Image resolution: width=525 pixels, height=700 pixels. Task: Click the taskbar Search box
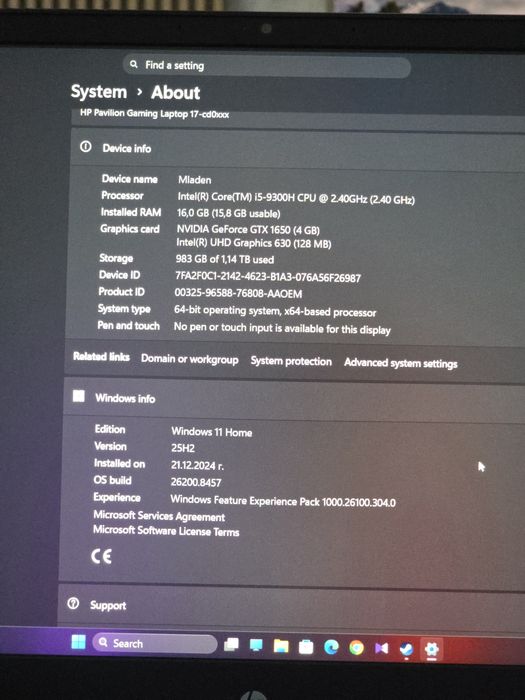155,644
